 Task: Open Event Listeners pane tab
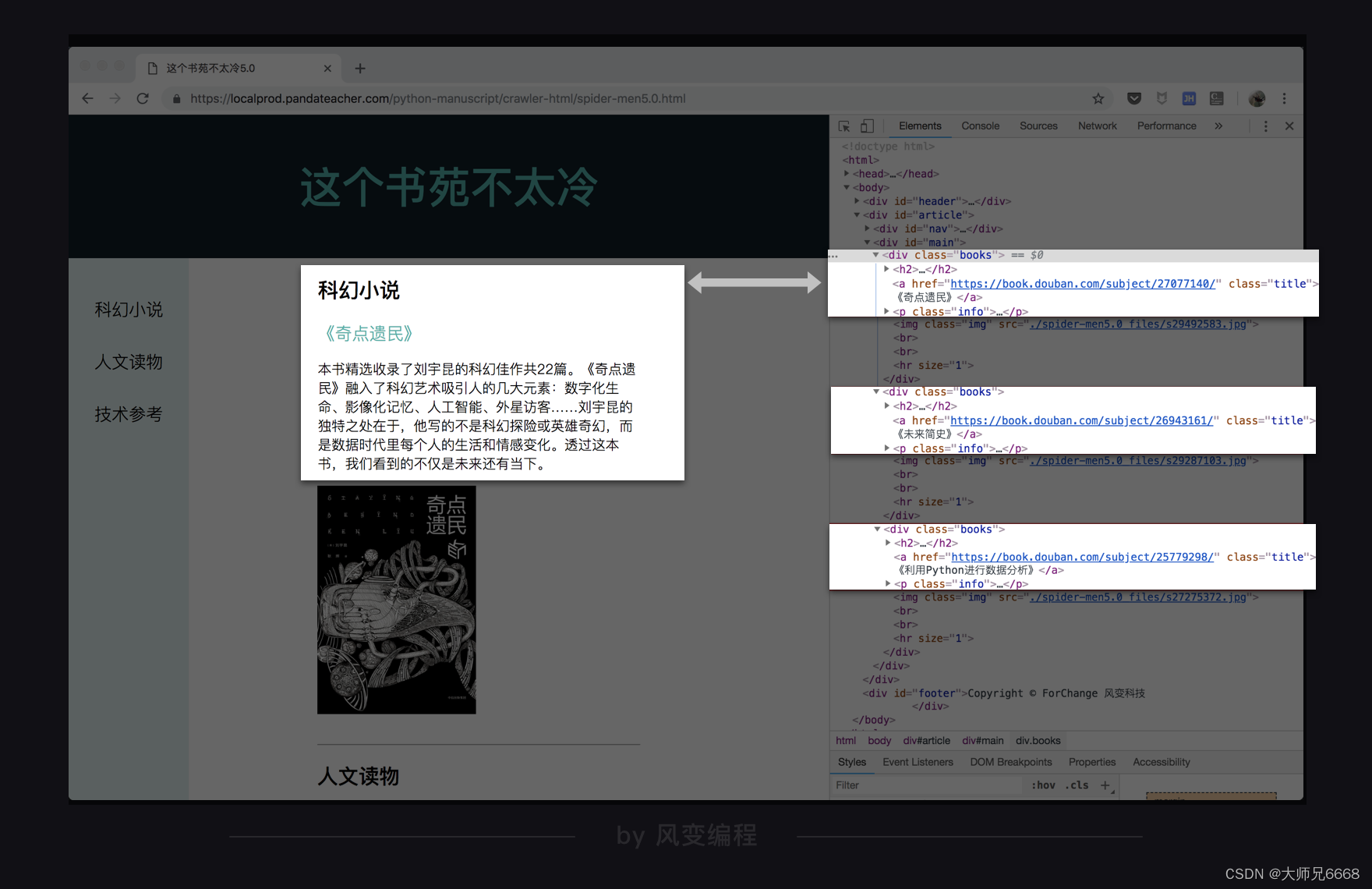(x=918, y=762)
